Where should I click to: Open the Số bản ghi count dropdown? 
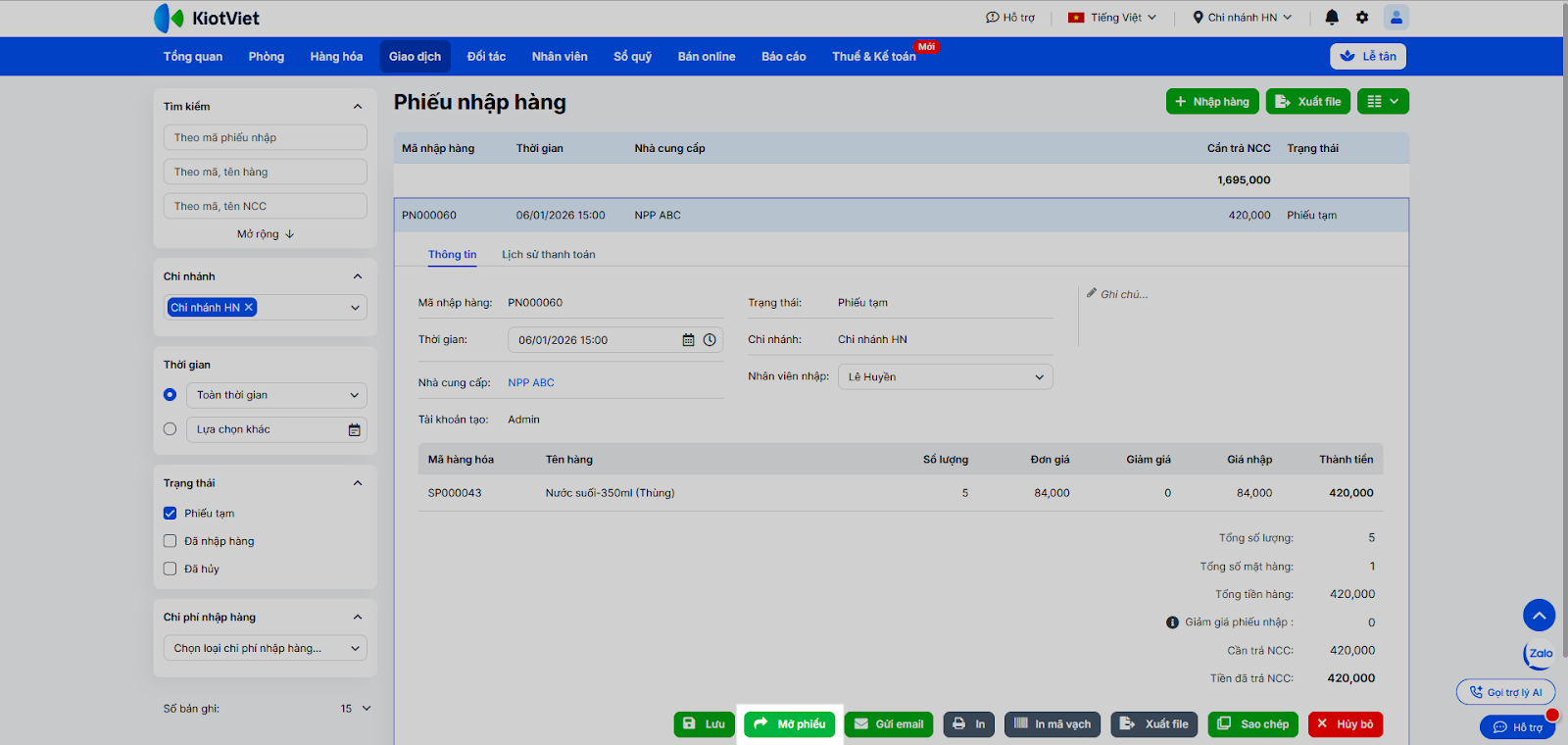point(356,709)
